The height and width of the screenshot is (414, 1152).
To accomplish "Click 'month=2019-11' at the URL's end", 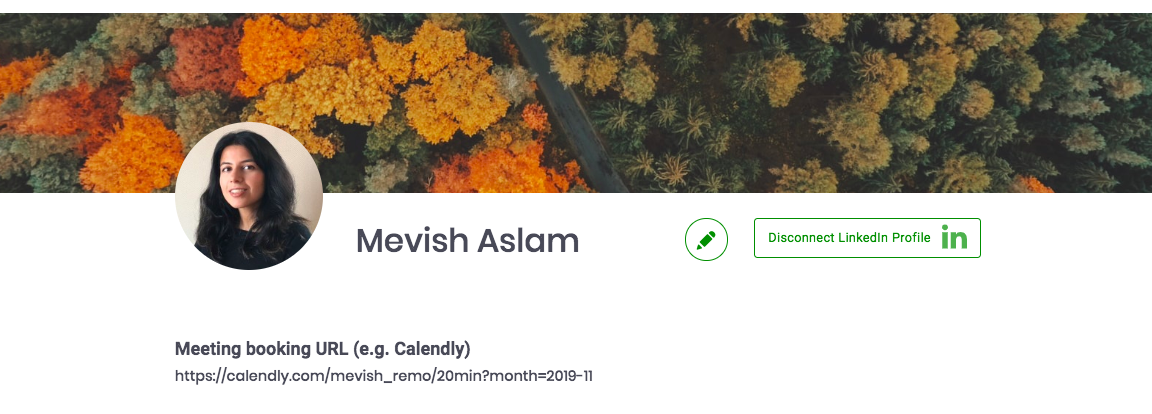I will click(541, 377).
